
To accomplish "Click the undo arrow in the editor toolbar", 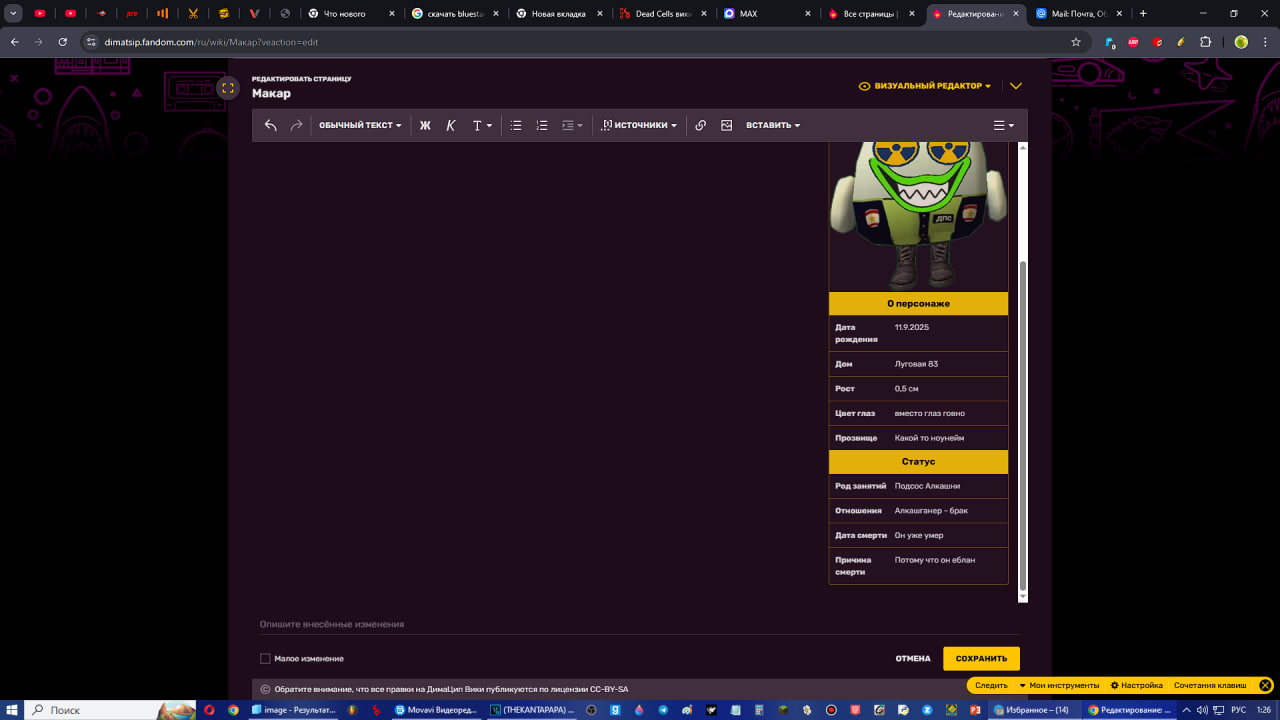I will [270, 126].
